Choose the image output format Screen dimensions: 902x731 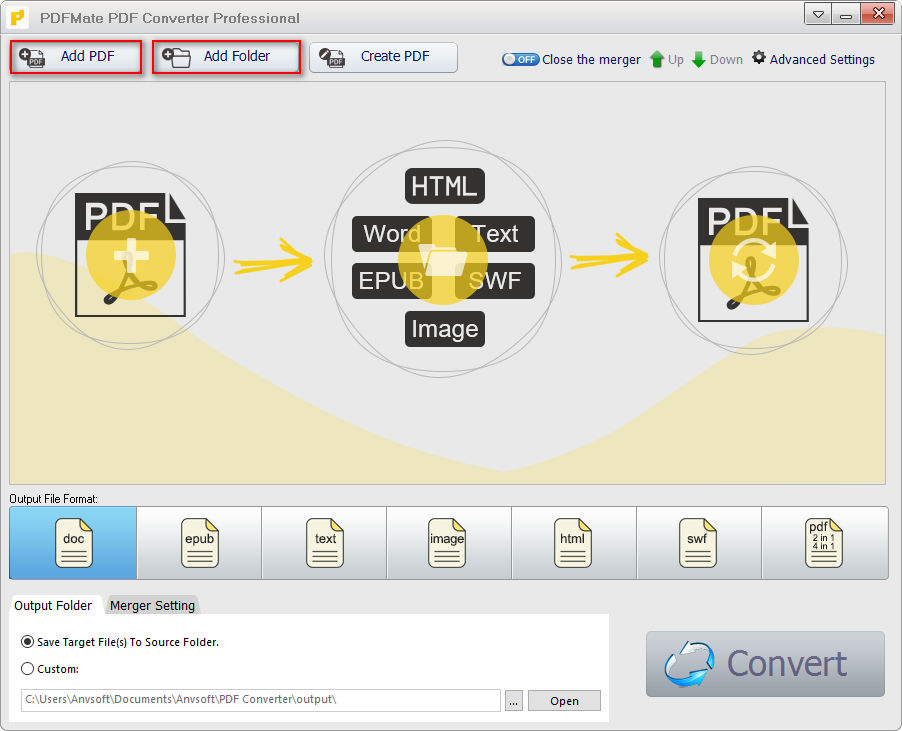pos(448,543)
